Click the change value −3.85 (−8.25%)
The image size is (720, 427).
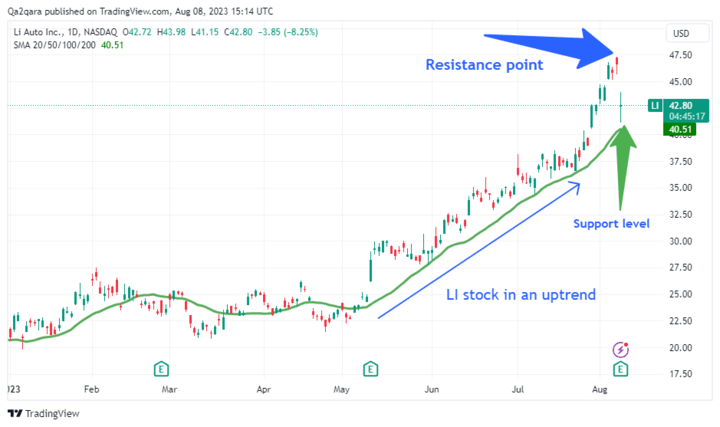coord(288,32)
